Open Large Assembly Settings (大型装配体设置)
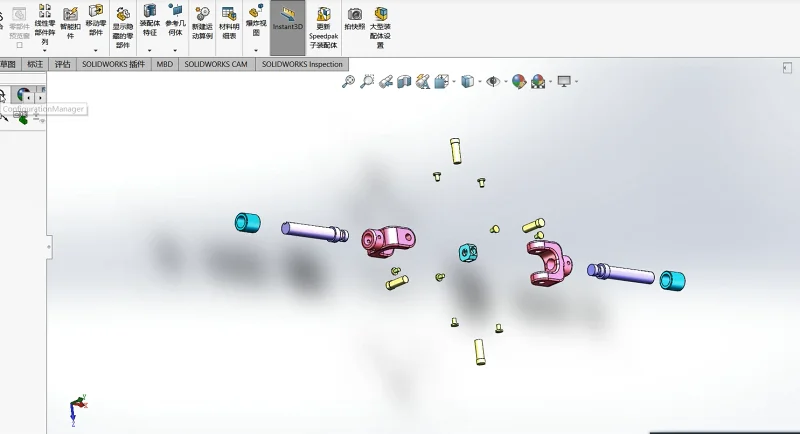800x434 pixels. tap(380, 28)
